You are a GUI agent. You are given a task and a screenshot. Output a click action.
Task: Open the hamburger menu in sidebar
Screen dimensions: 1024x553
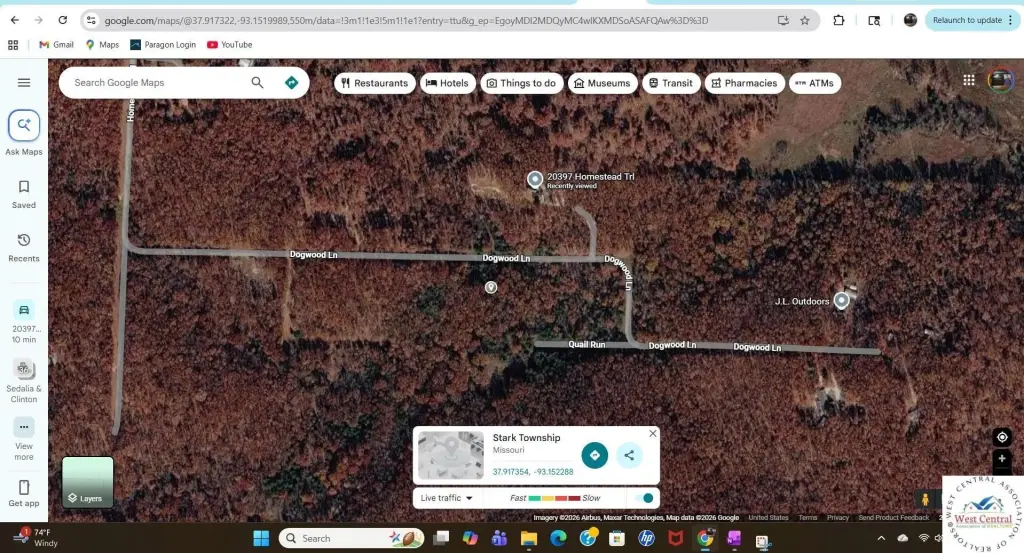[x=24, y=83]
